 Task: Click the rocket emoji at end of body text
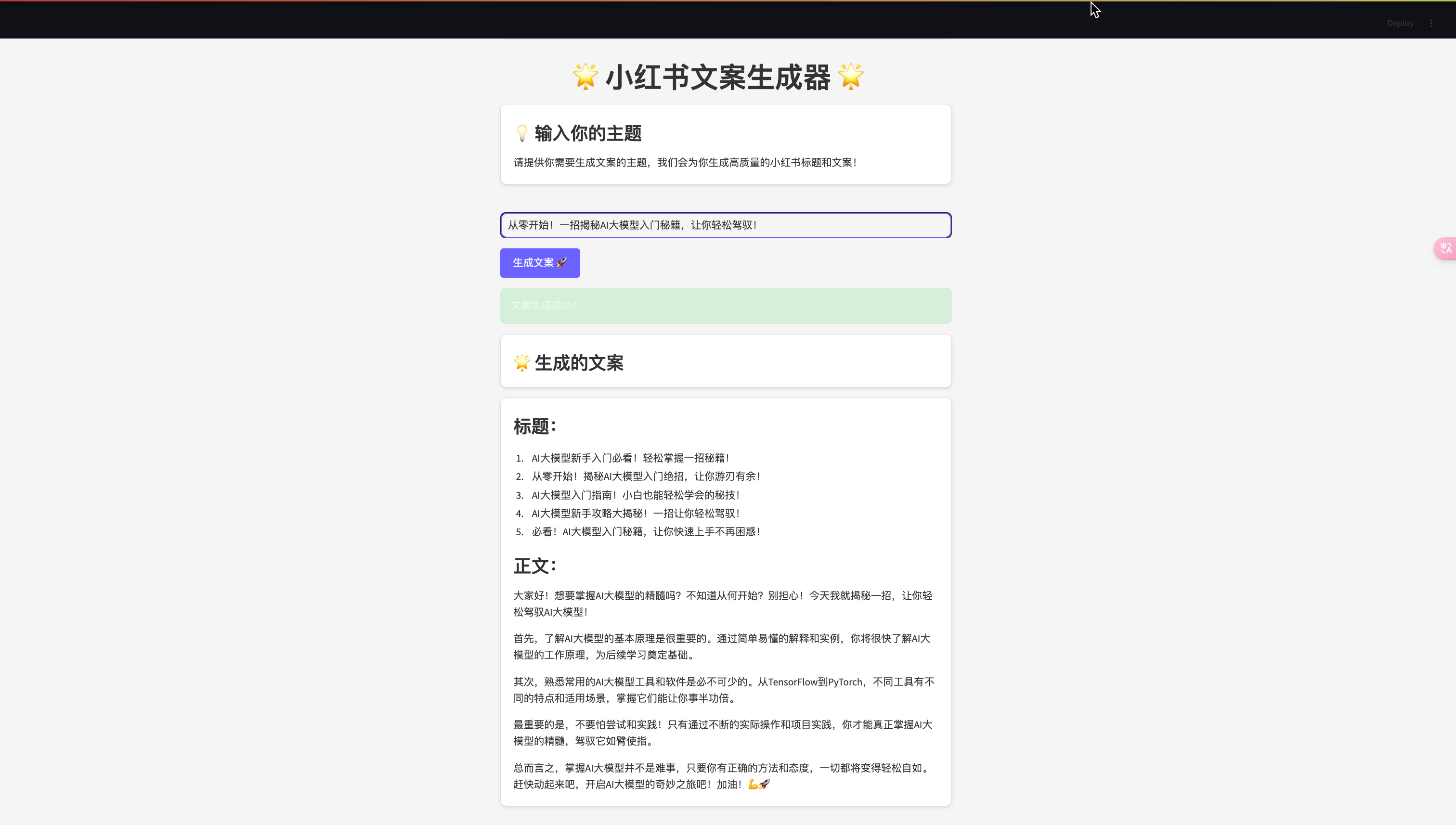765,784
